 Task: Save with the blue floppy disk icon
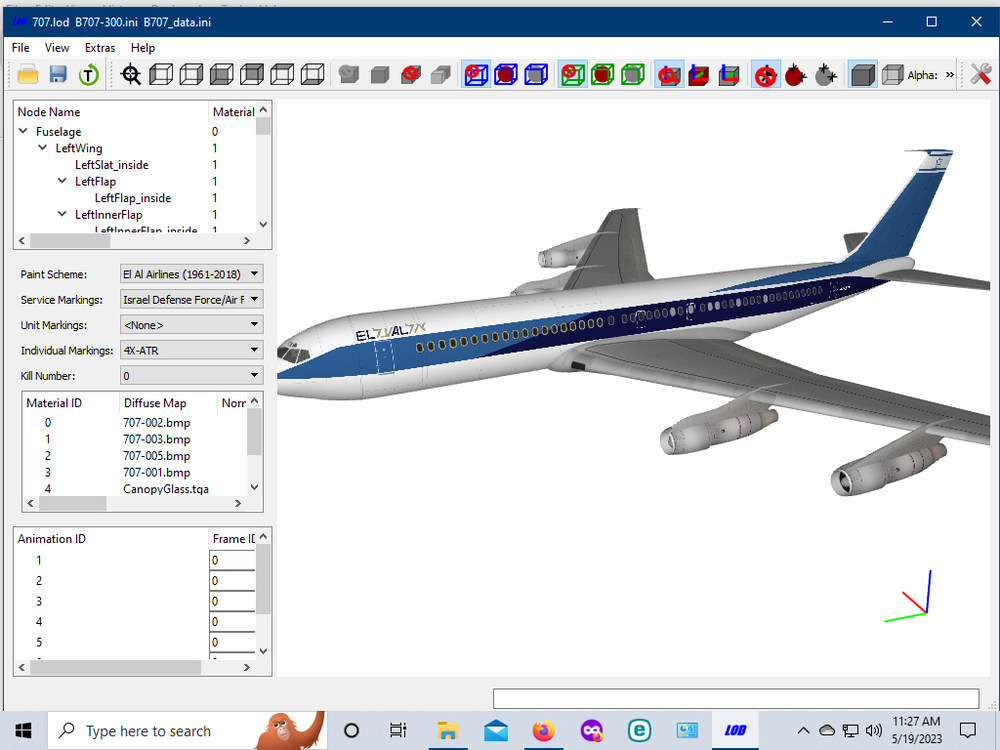(58, 75)
